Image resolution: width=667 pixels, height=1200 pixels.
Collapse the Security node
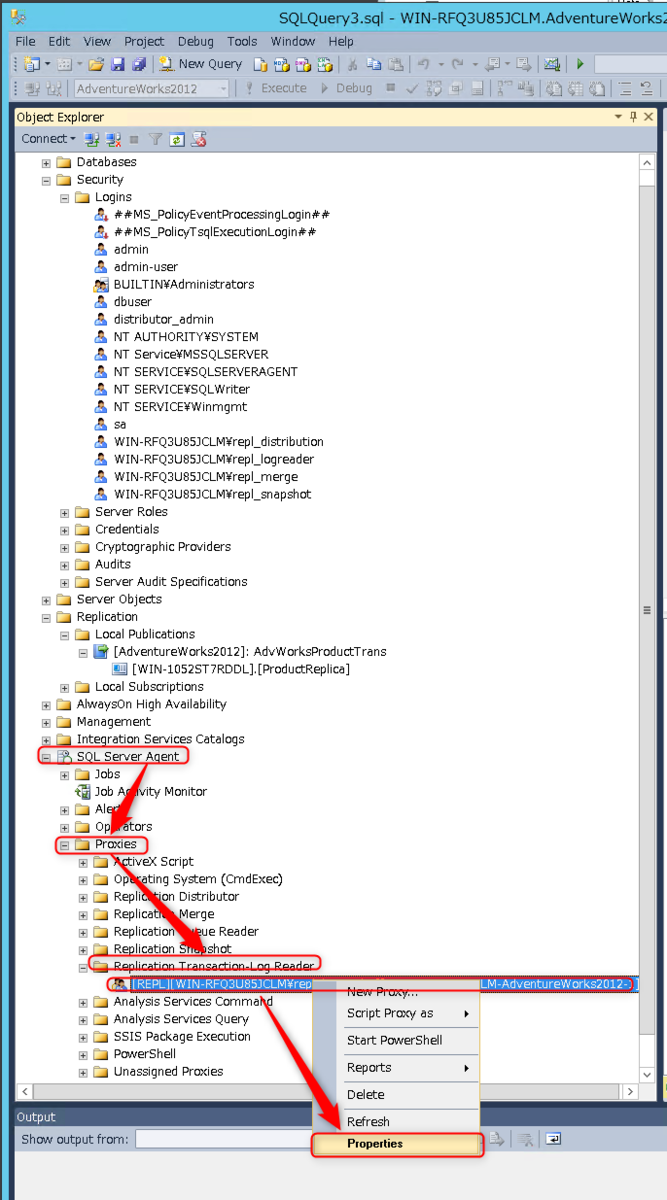(x=46, y=180)
